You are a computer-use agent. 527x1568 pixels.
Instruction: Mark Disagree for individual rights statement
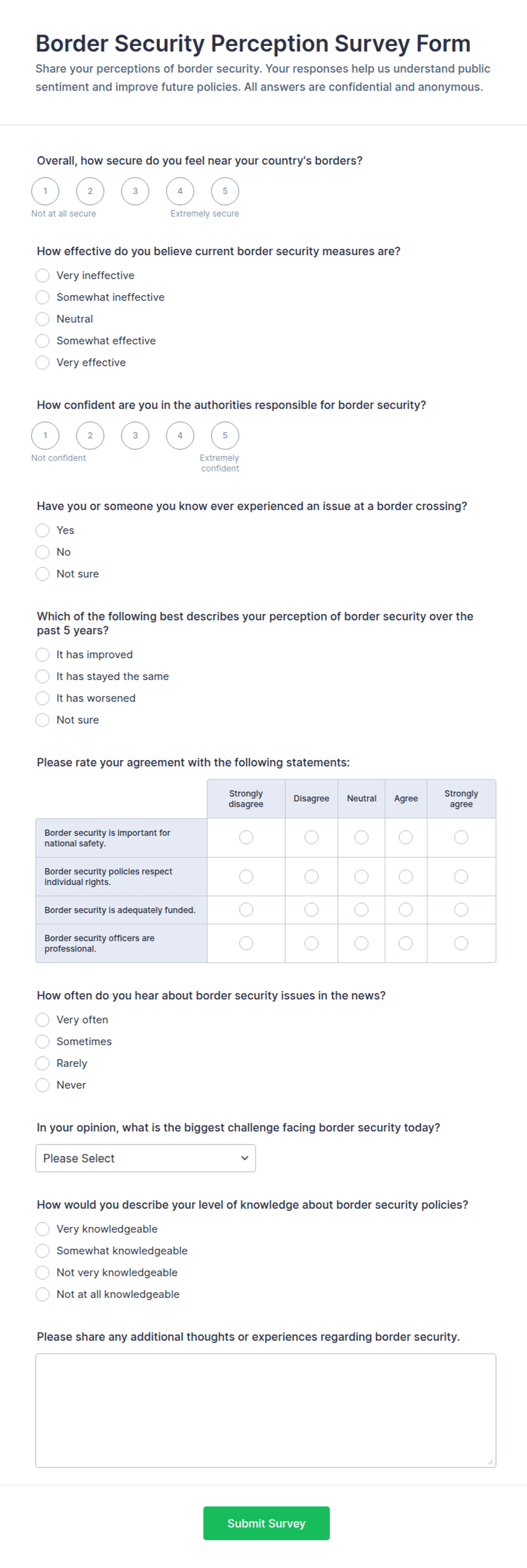(x=311, y=877)
